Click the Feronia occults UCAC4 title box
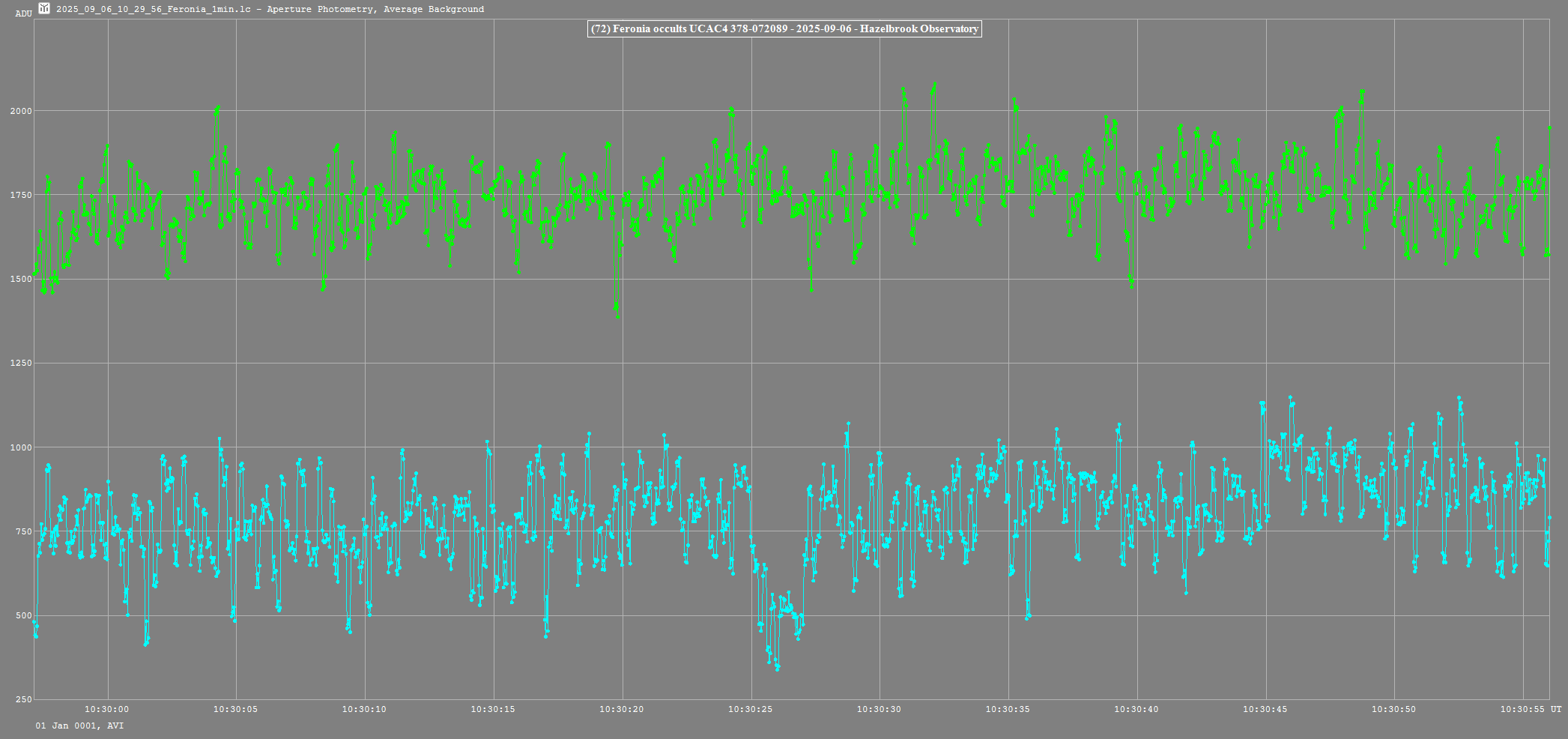Viewport: 1568px width, 739px height. (784, 29)
